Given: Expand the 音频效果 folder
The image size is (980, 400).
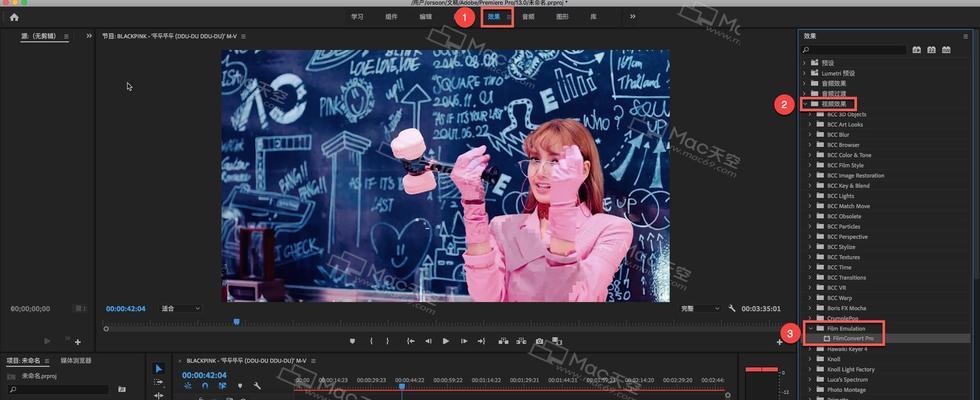Looking at the screenshot, I should [x=806, y=83].
